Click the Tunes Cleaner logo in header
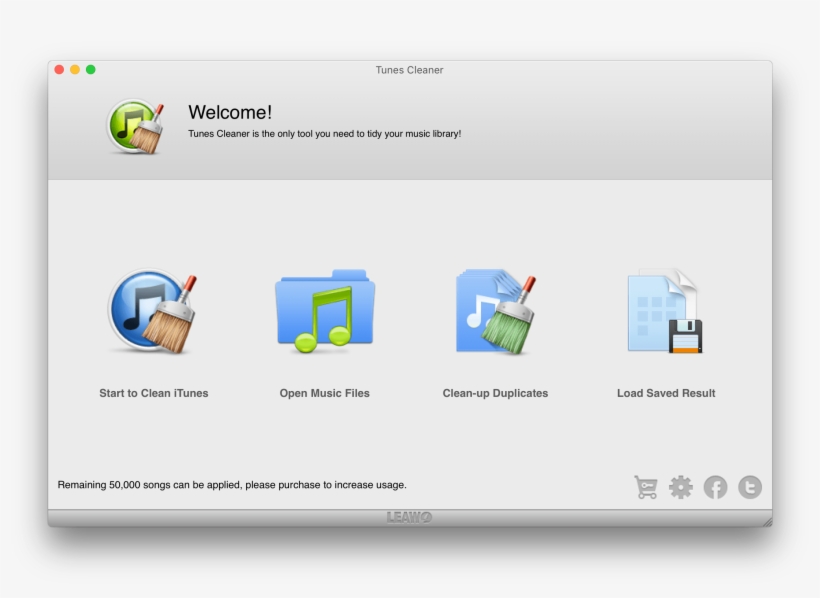The image size is (820, 598). pos(136,126)
